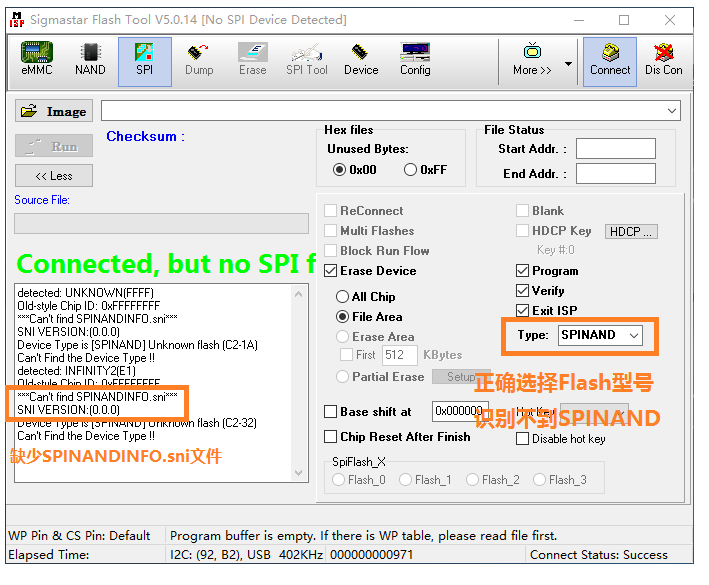Open the toolbar overflow dropdown arrow
This screenshot has height=585, width=709.
(x=568, y=64)
